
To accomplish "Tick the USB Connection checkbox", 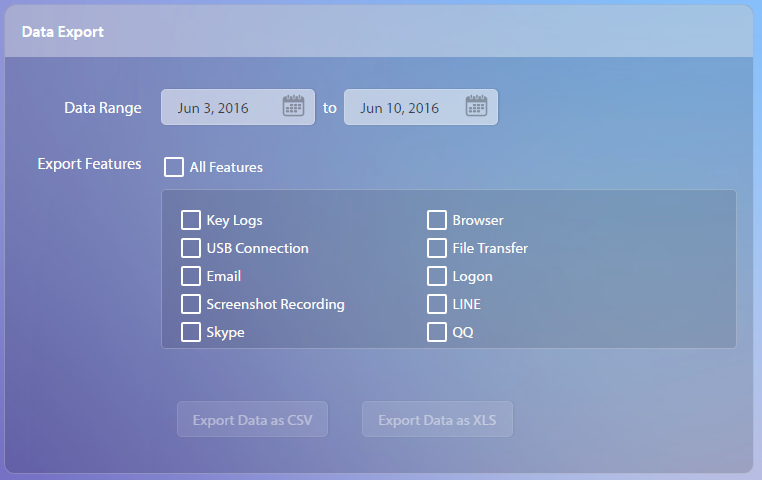I will (x=190, y=248).
